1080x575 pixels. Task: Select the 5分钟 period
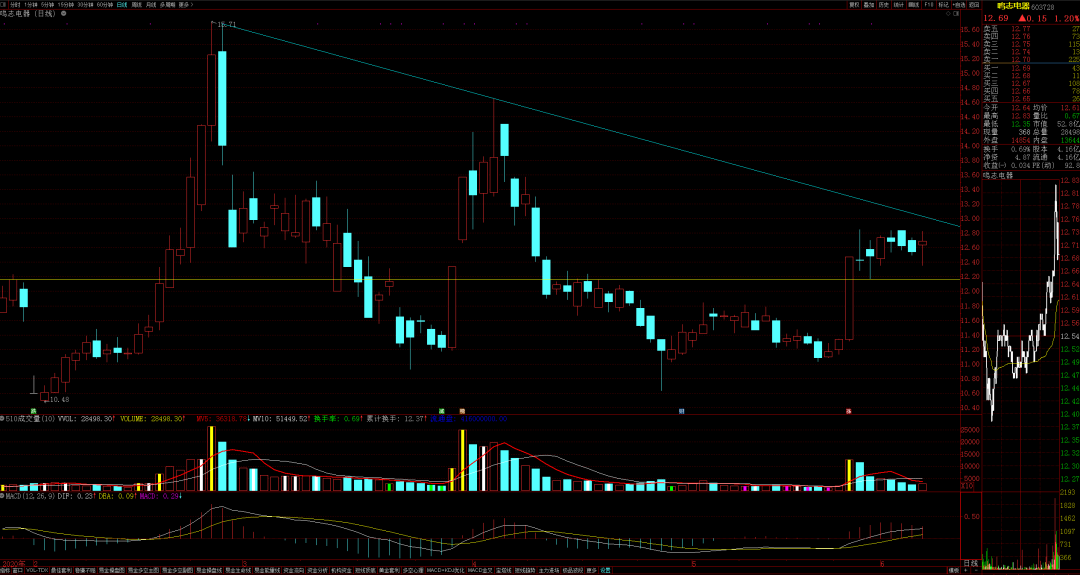click(48, 4)
